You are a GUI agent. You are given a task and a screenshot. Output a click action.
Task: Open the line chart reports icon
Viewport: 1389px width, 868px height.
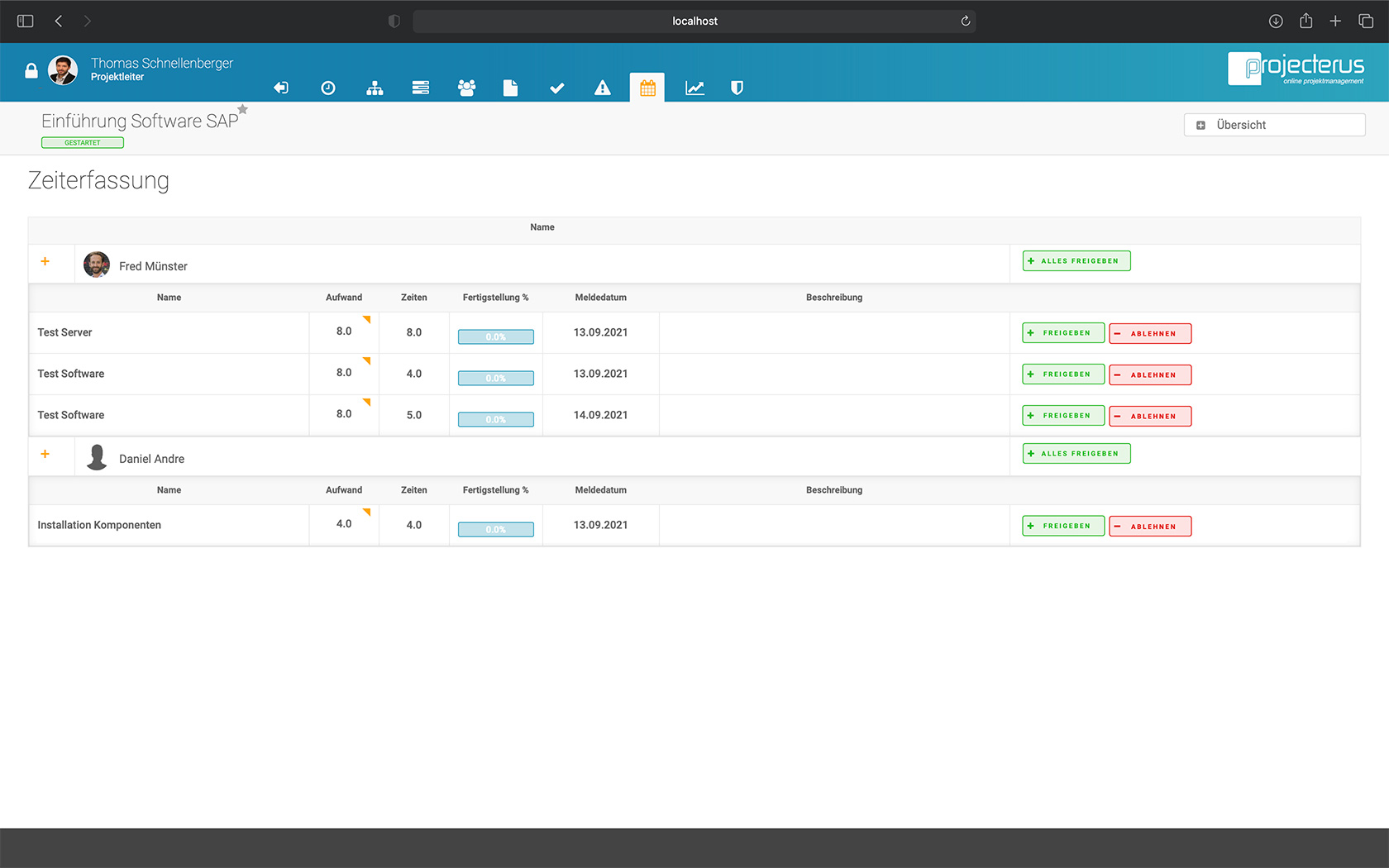pos(694,88)
